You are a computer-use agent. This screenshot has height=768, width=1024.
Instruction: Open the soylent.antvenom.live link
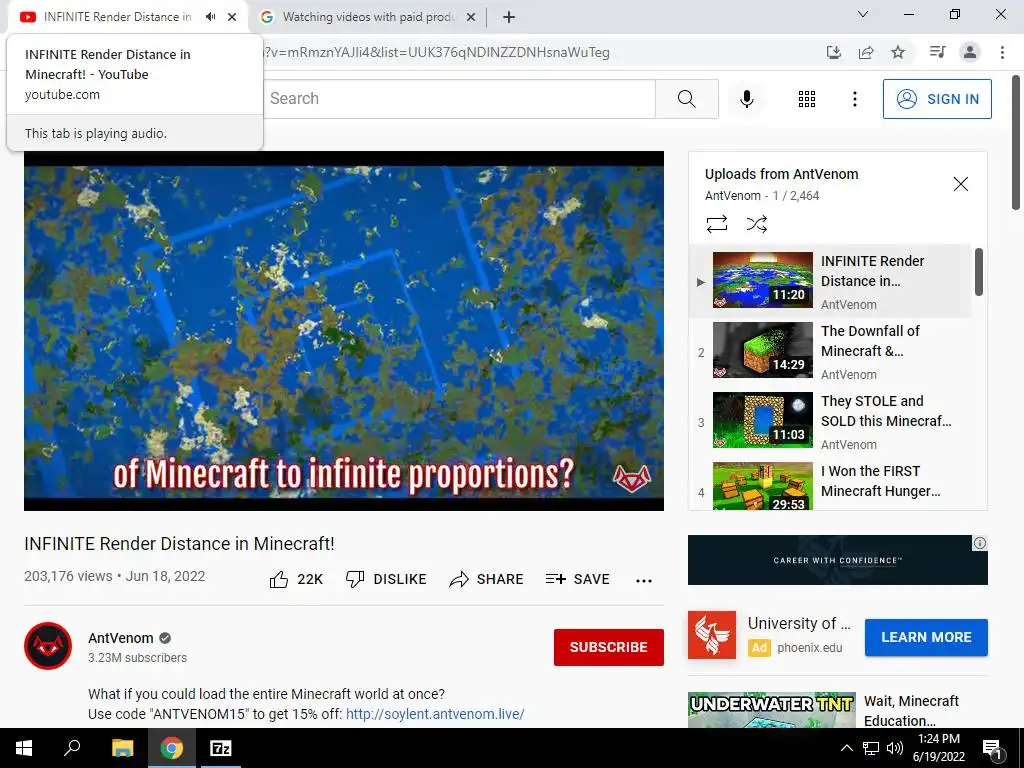pyautogui.click(x=435, y=714)
